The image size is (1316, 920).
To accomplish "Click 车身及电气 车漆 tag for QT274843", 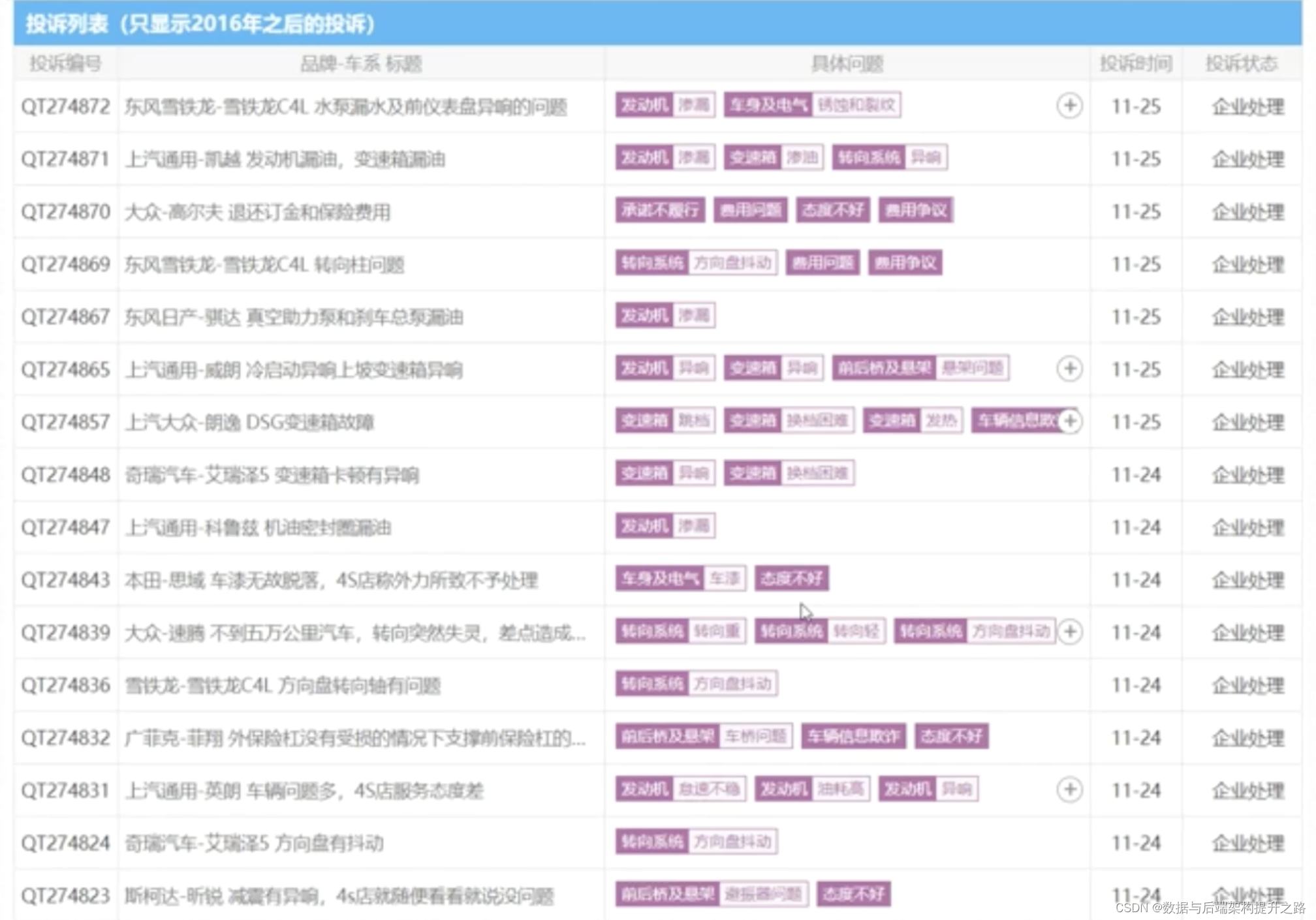I will tap(680, 579).
